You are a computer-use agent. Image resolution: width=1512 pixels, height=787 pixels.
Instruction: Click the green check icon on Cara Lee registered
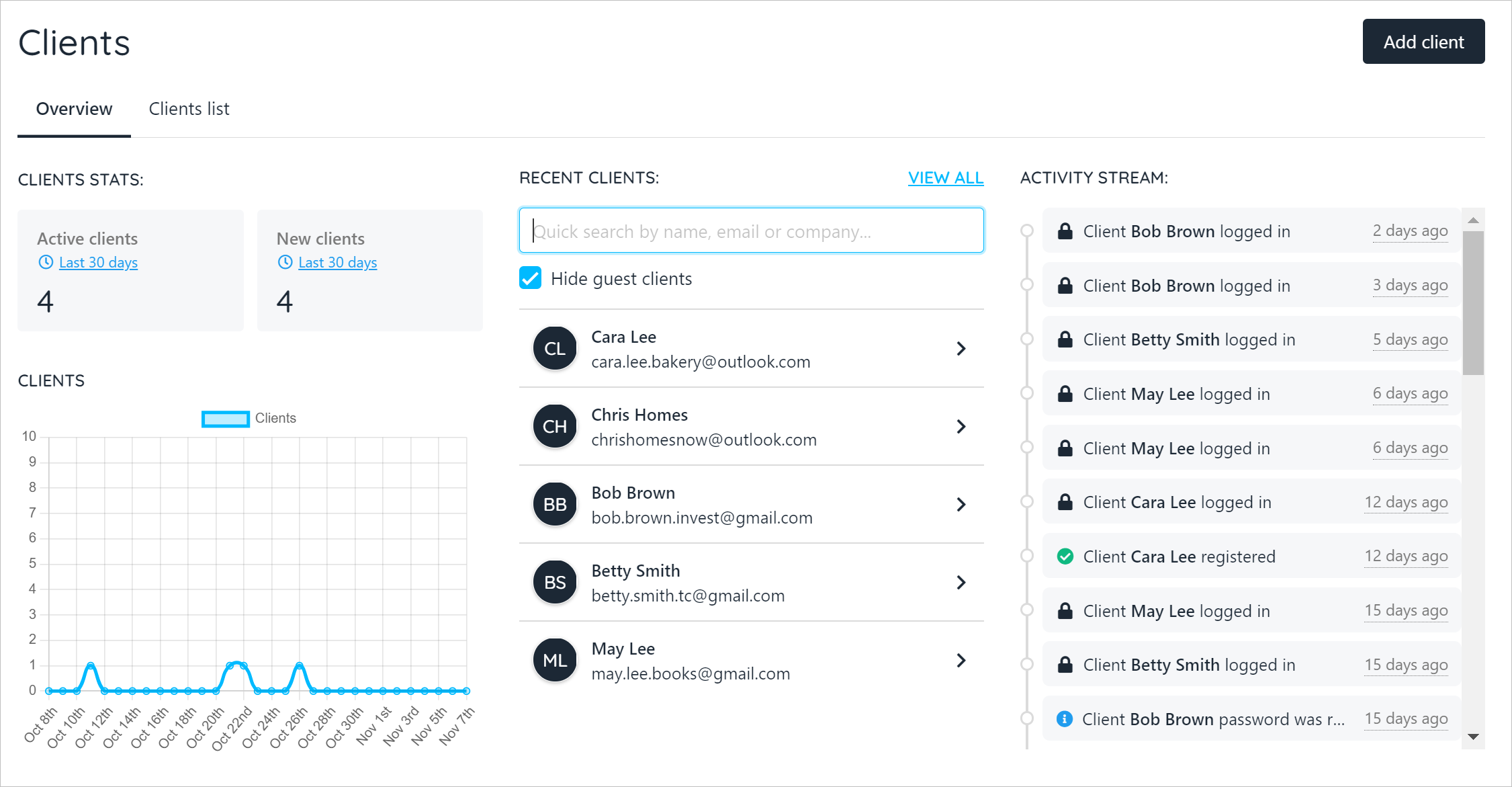pyautogui.click(x=1065, y=556)
